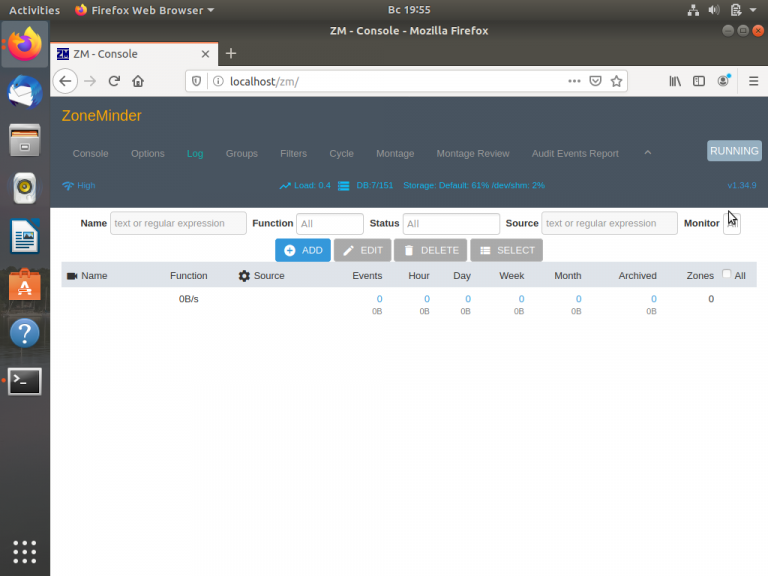Open the Options menu item
The width and height of the screenshot is (768, 576).
click(x=147, y=154)
